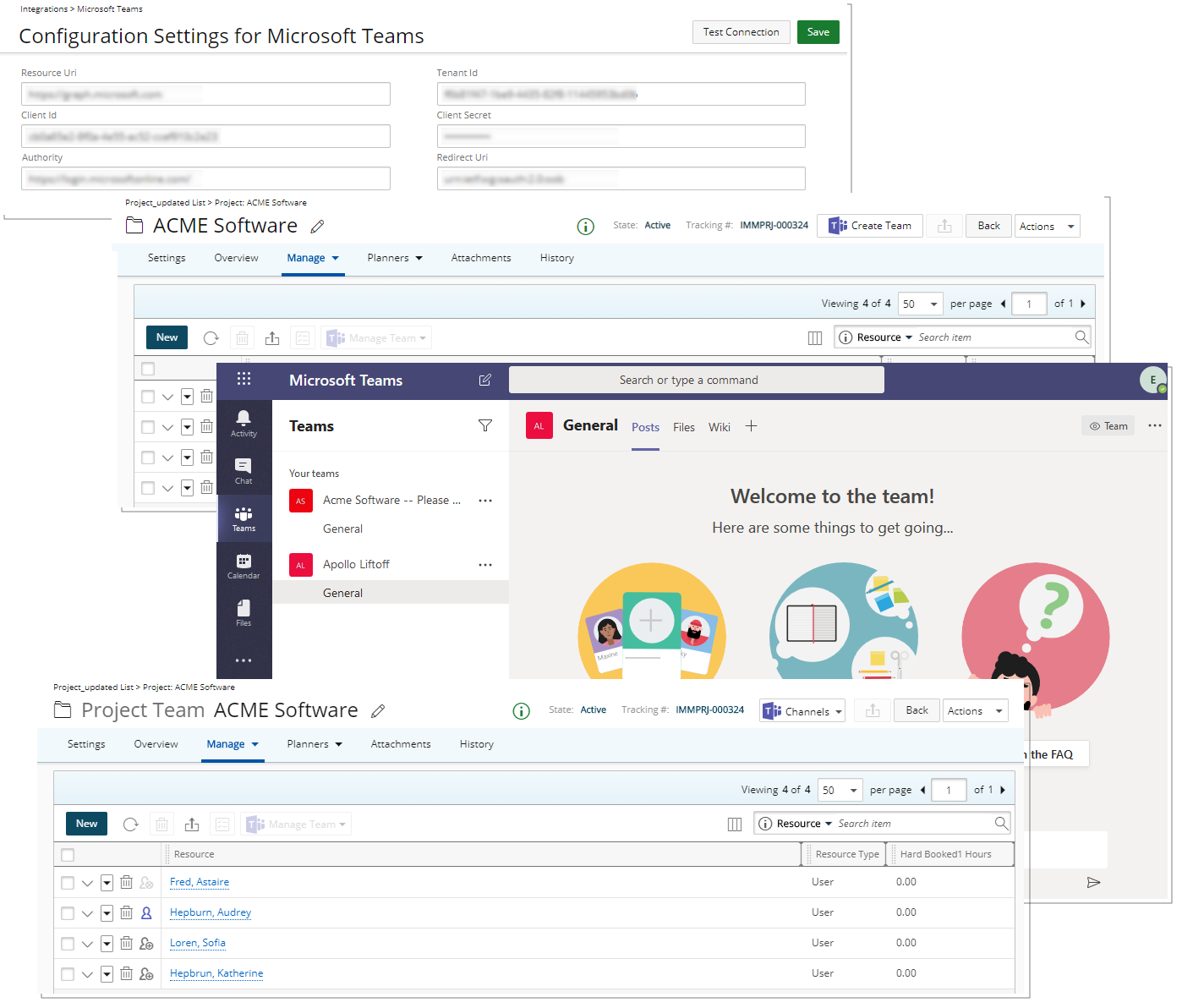This screenshot has height=1008, width=1182.
Task: Edit the ACME Software title with the pencil icon in the upper project window
Action: click(x=318, y=226)
